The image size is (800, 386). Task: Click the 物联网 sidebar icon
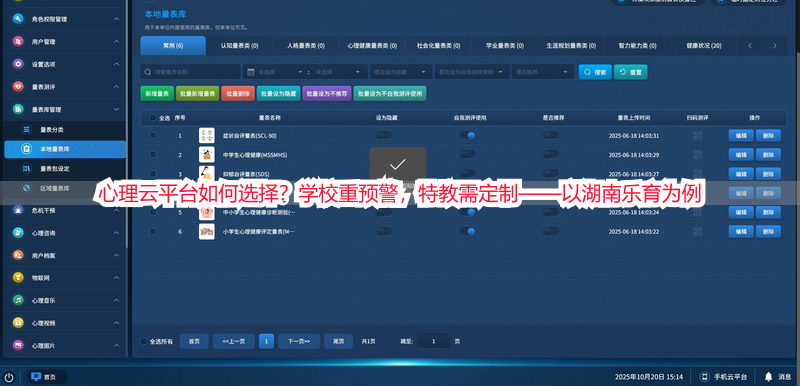(x=18, y=277)
